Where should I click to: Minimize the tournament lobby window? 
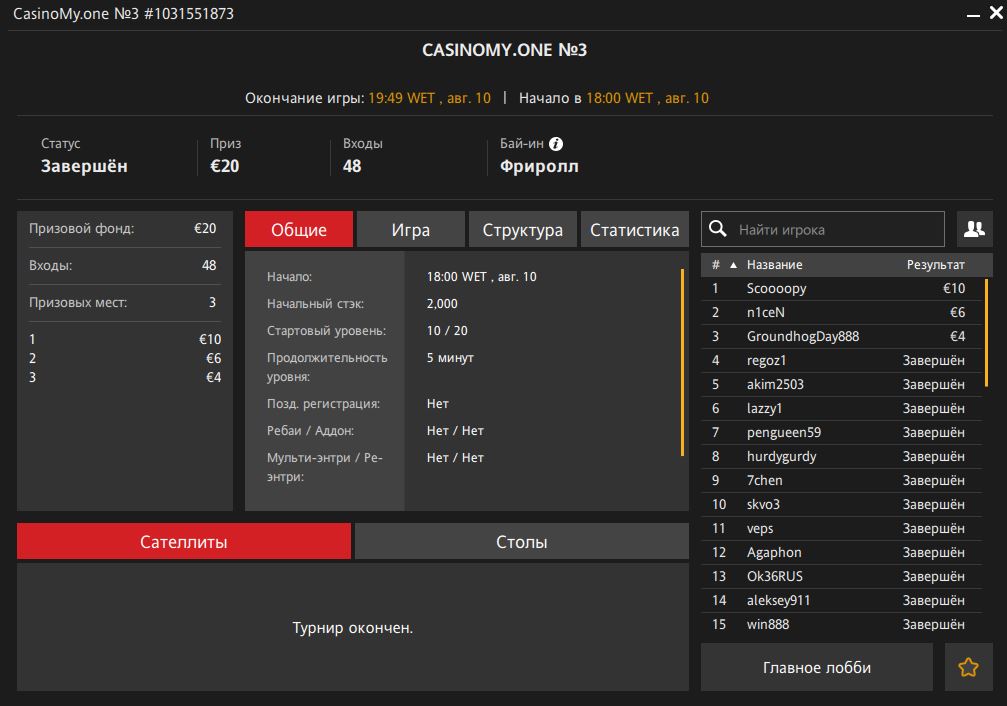[970, 15]
